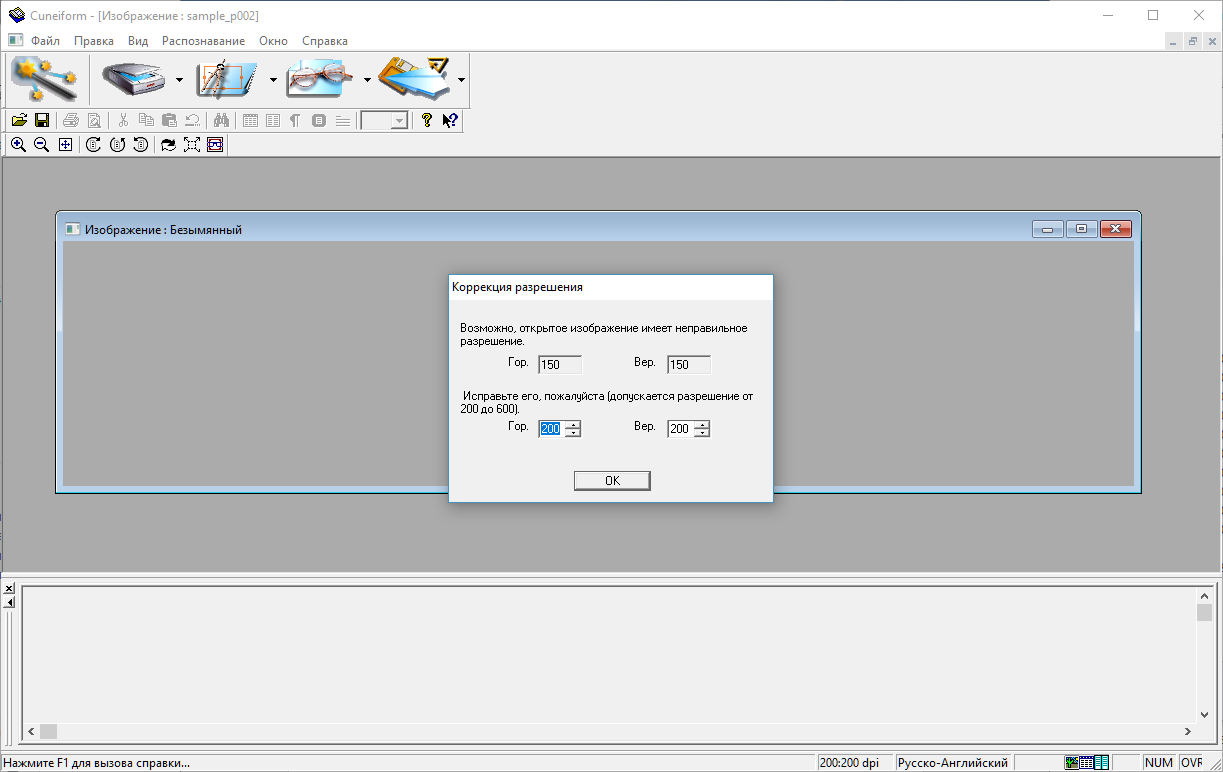
Task: Click the bottom panel's horizontal scrollbar right arrow
Action: [1187, 732]
